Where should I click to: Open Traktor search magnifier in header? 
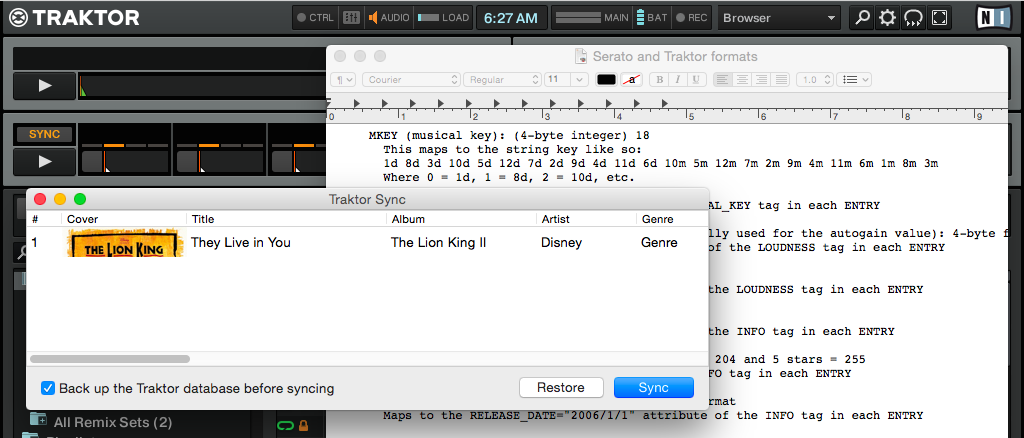[x=863, y=18]
